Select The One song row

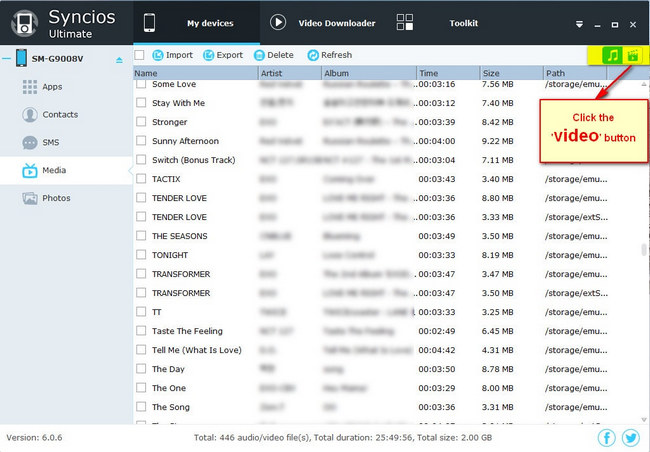[387, 388]
